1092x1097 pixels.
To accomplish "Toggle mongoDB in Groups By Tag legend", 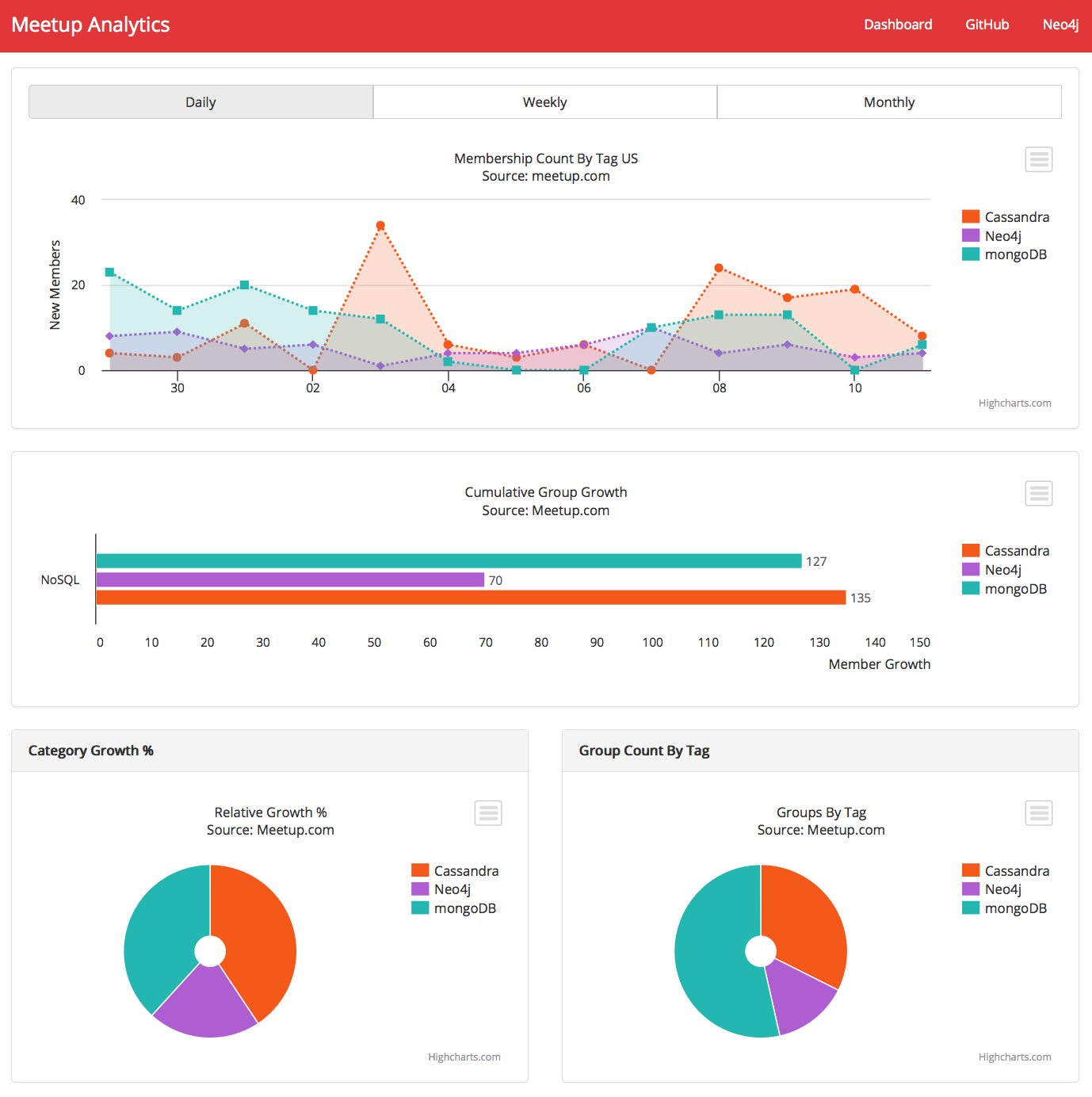I will pyautogui.click(x=1005, y=908).
